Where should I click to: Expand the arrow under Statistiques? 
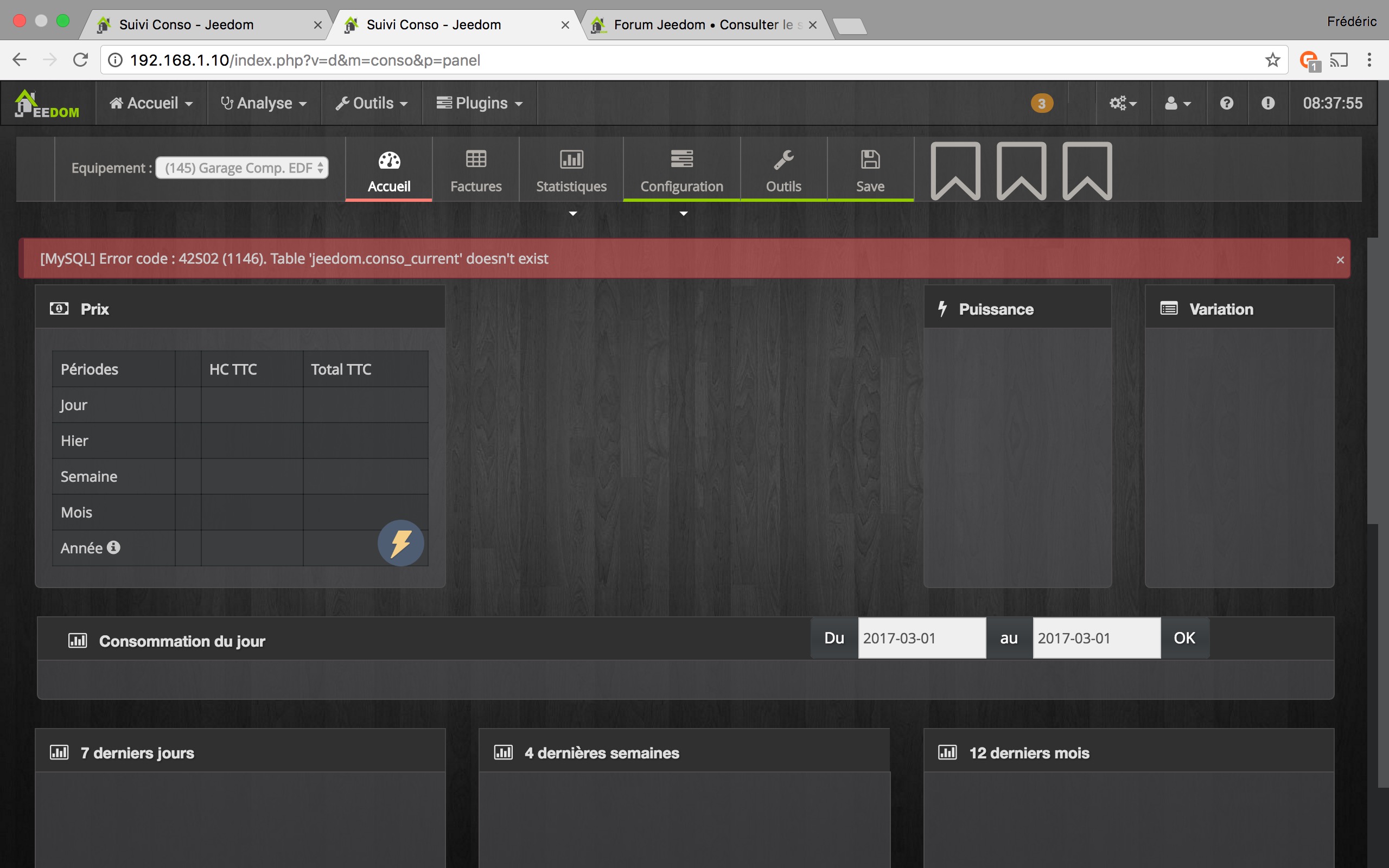coord(573,214)
